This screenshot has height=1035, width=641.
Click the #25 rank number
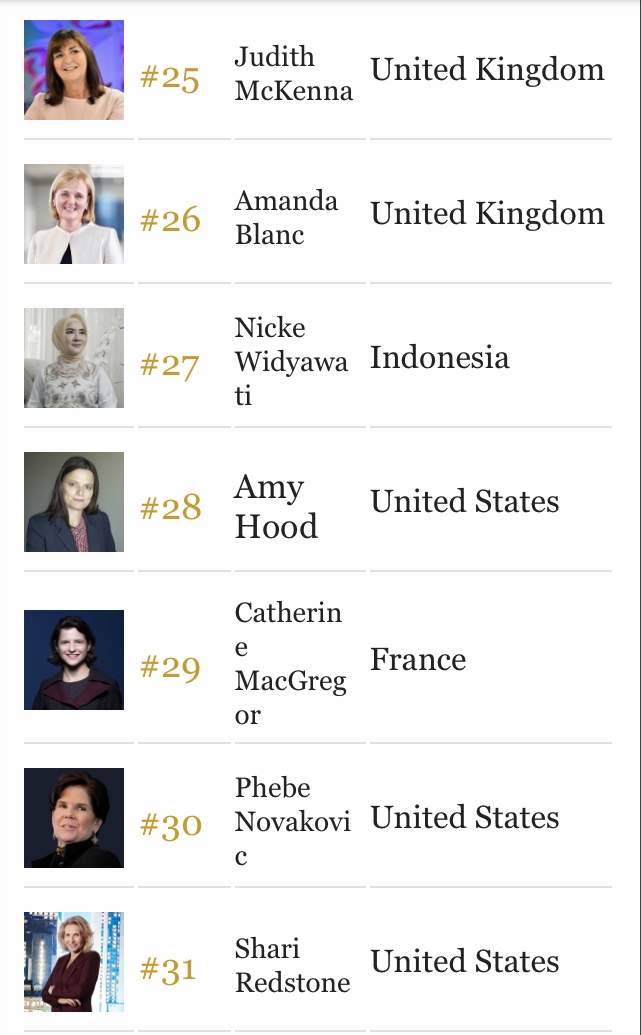click(170, 78)
